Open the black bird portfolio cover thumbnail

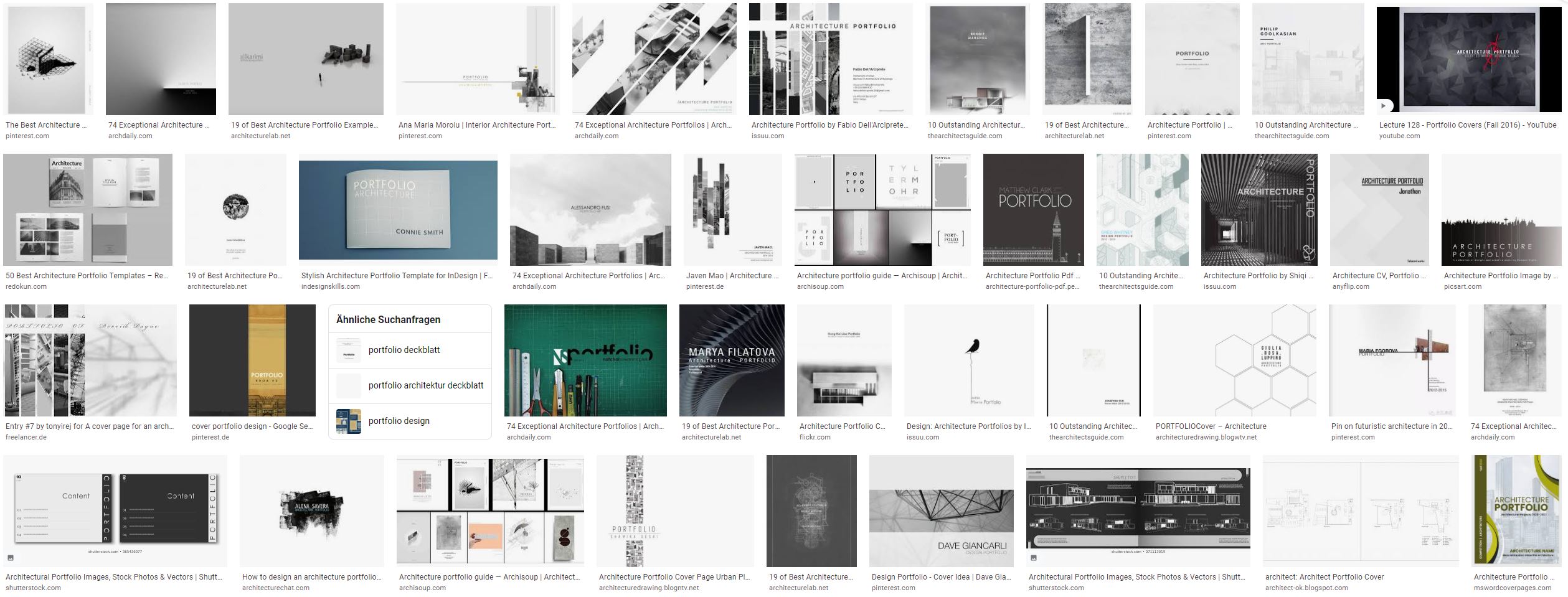tap(969, 360)
